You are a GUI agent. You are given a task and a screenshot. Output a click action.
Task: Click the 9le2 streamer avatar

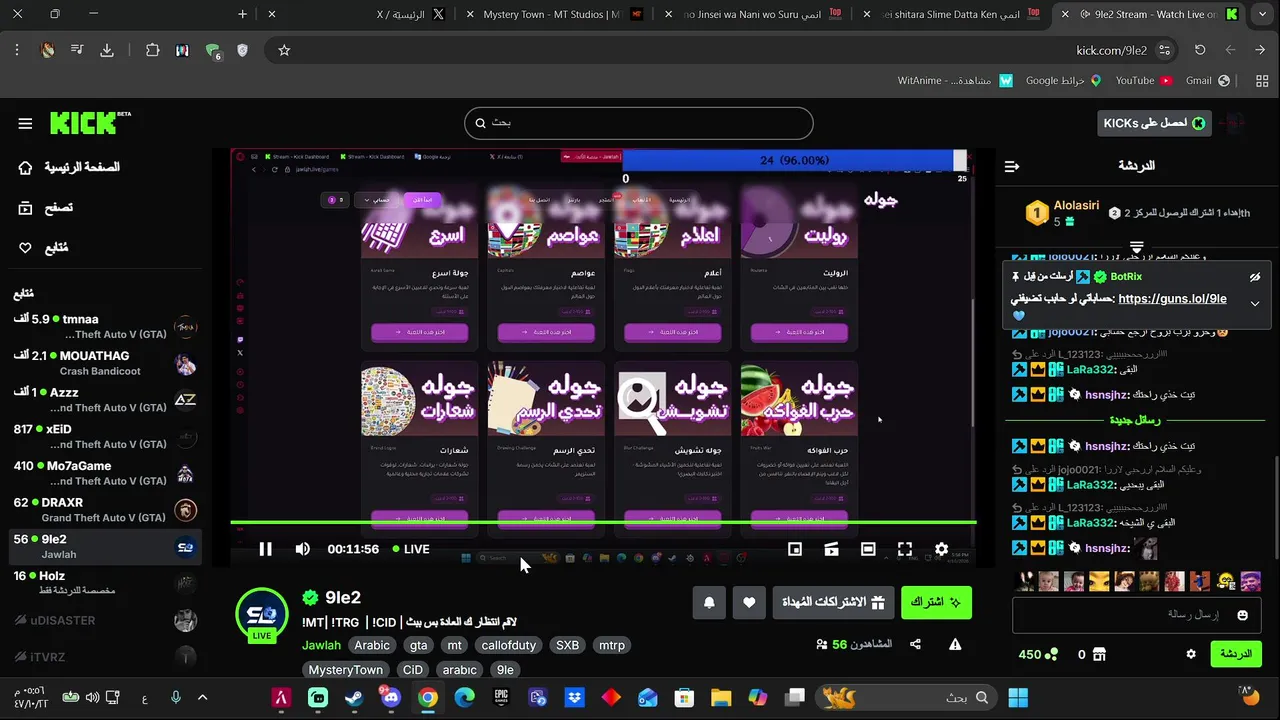(262, 614)
